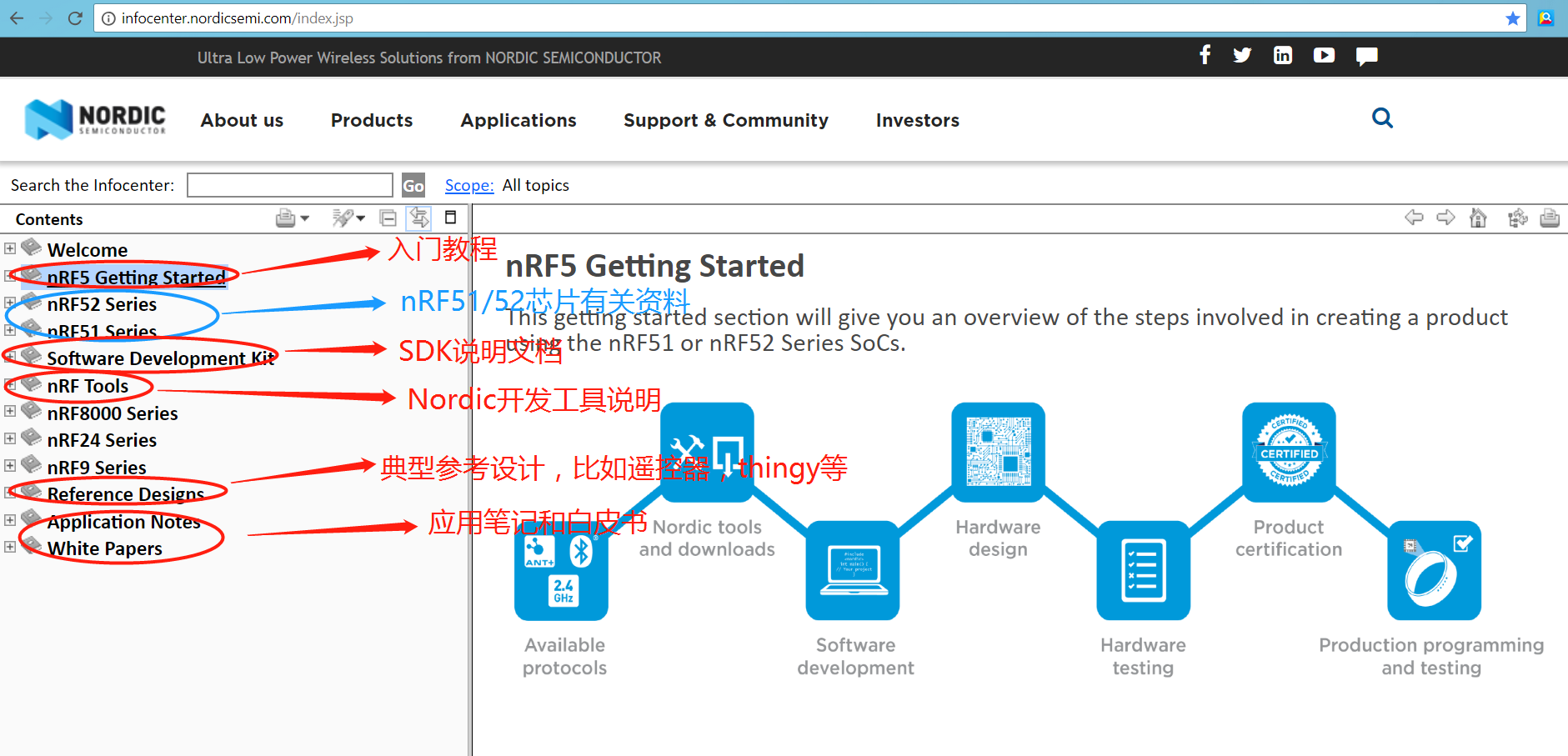Image resolution: width=1568 pixels, height=756 pixels.
Task: Go back in the content pane toolbar
Action: coord(1414,218)
